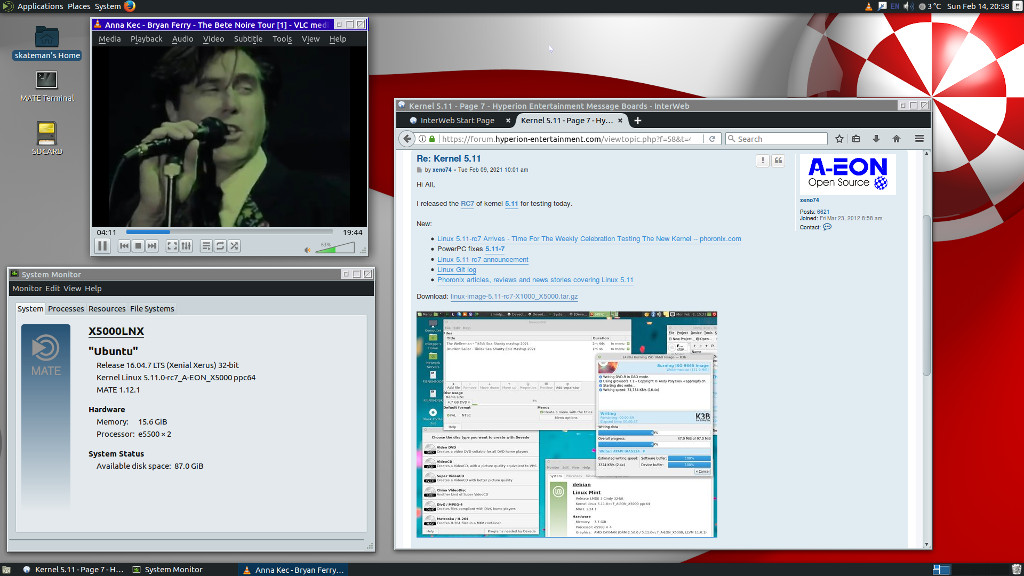Viewport: 1024px width, 576px height.
Task: Pause the VLC video playback
Action: [103, 246]
